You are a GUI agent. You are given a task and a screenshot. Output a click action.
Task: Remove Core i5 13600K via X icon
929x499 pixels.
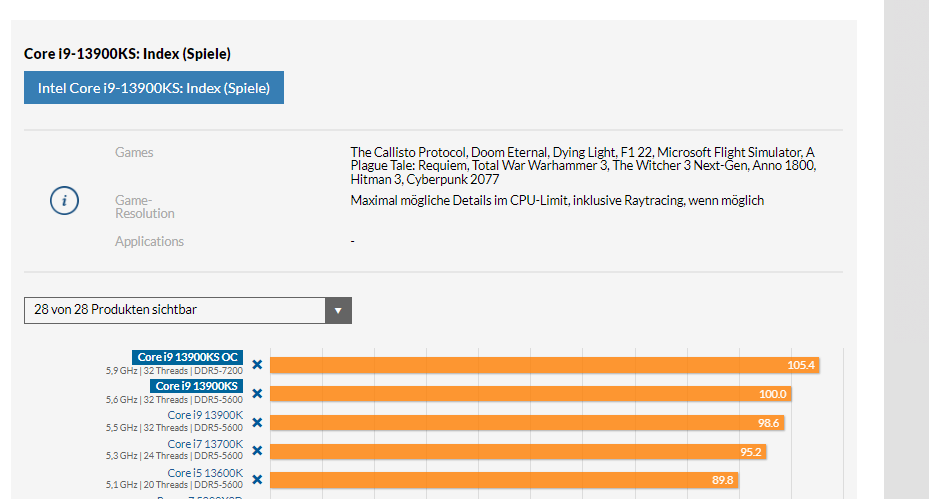coord(257,479)
